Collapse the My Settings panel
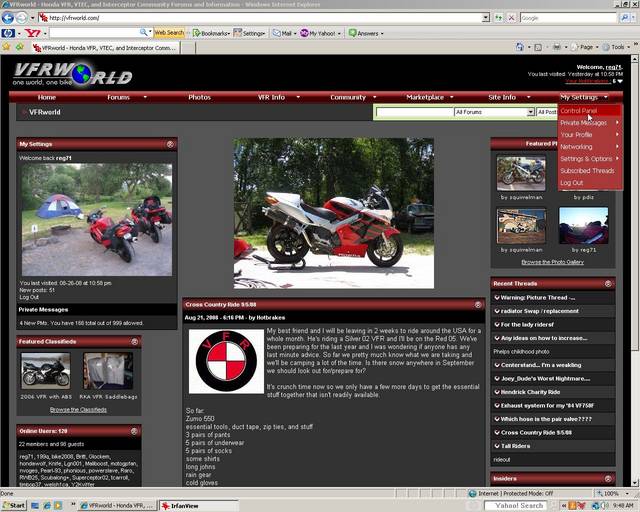 pos(170,144)
